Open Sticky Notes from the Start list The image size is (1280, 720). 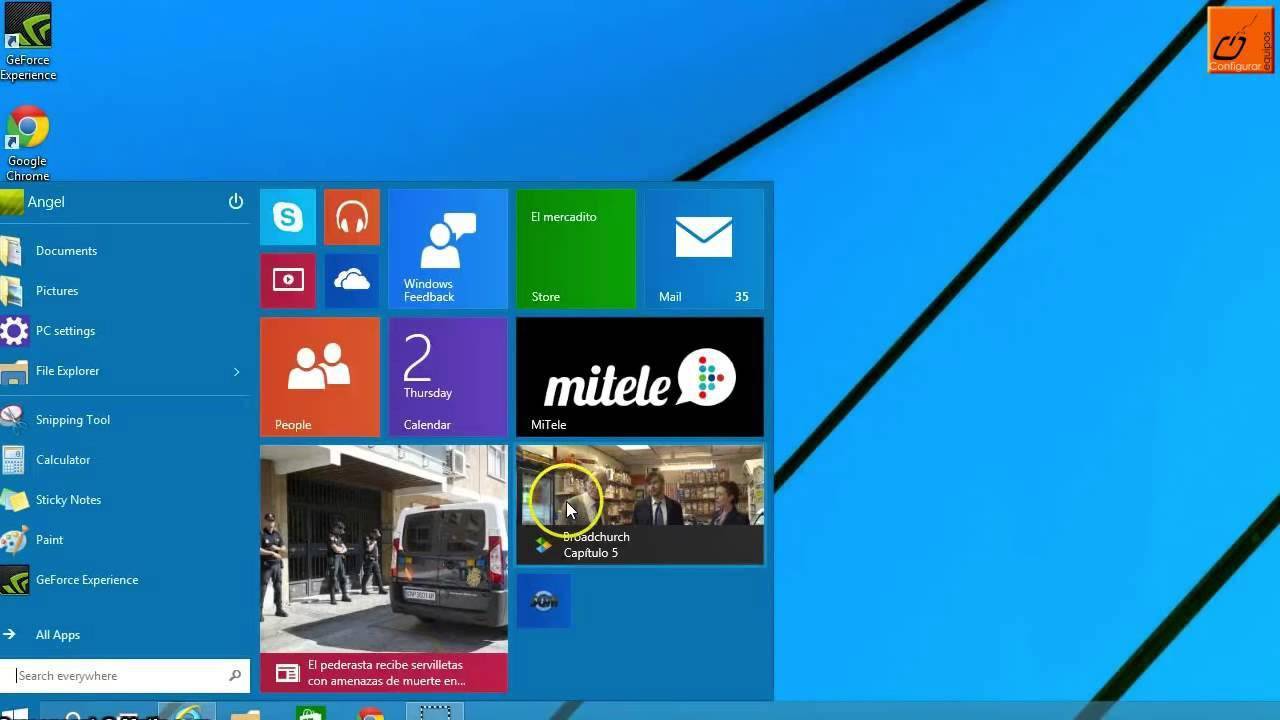[x=68, y=500]
